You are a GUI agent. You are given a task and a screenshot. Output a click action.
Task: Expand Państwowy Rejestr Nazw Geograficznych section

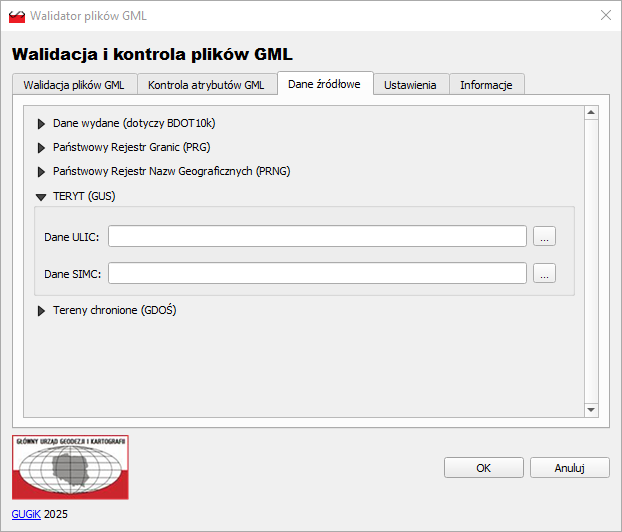tap(42, 171)
